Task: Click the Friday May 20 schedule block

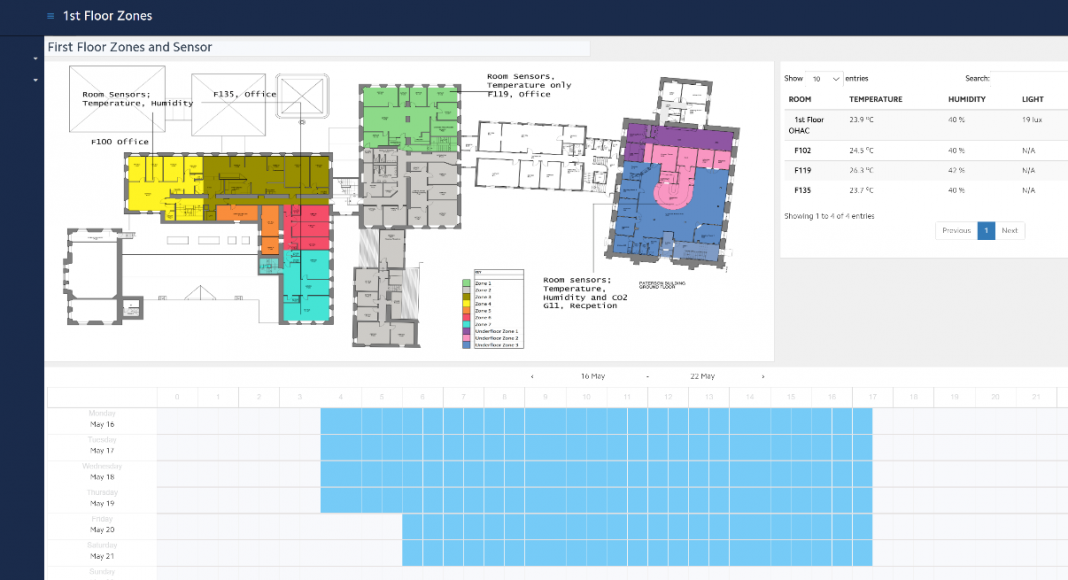Action: (x=637, y=526)
